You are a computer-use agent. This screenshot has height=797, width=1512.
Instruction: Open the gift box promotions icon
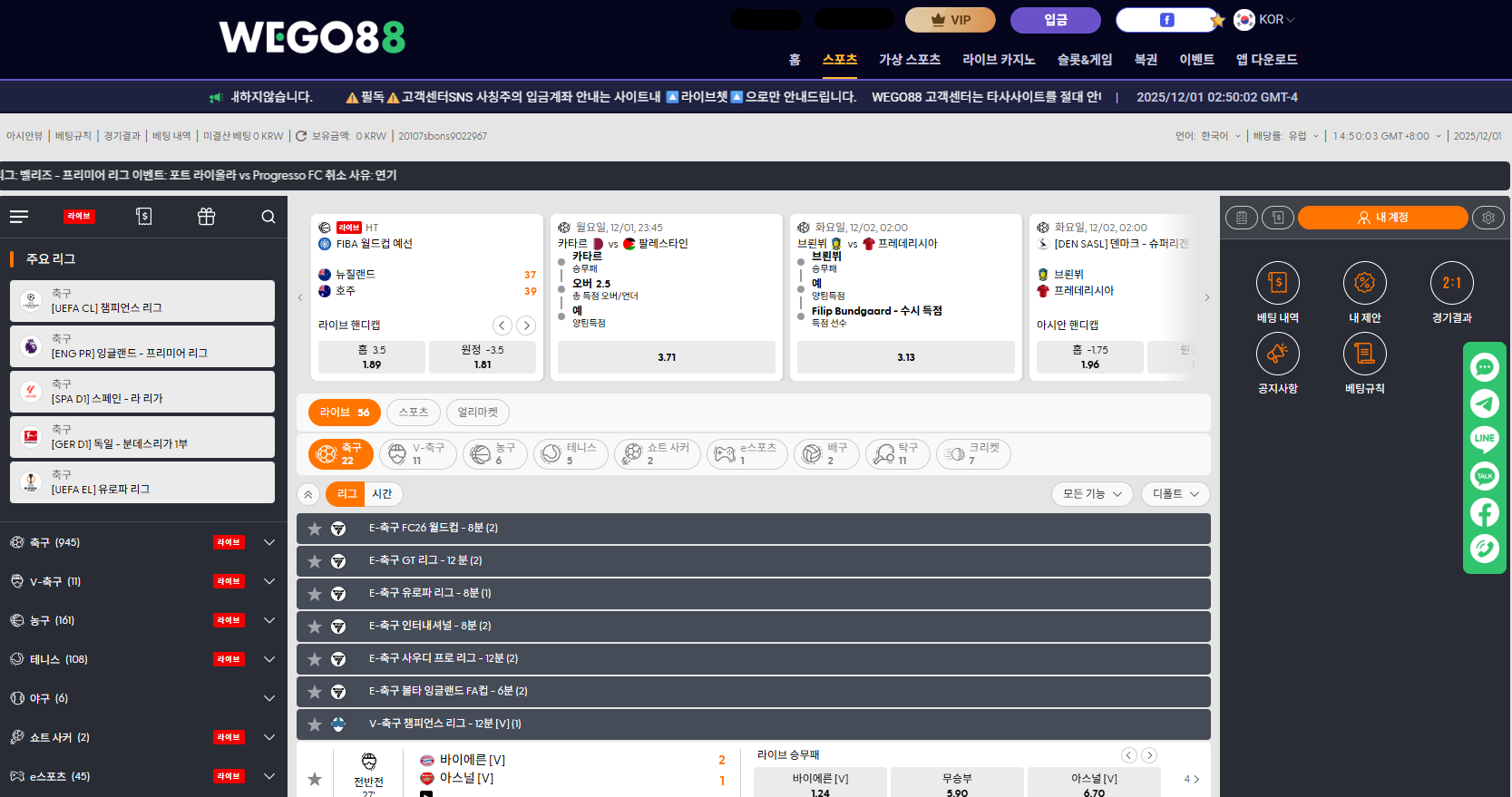207,217
